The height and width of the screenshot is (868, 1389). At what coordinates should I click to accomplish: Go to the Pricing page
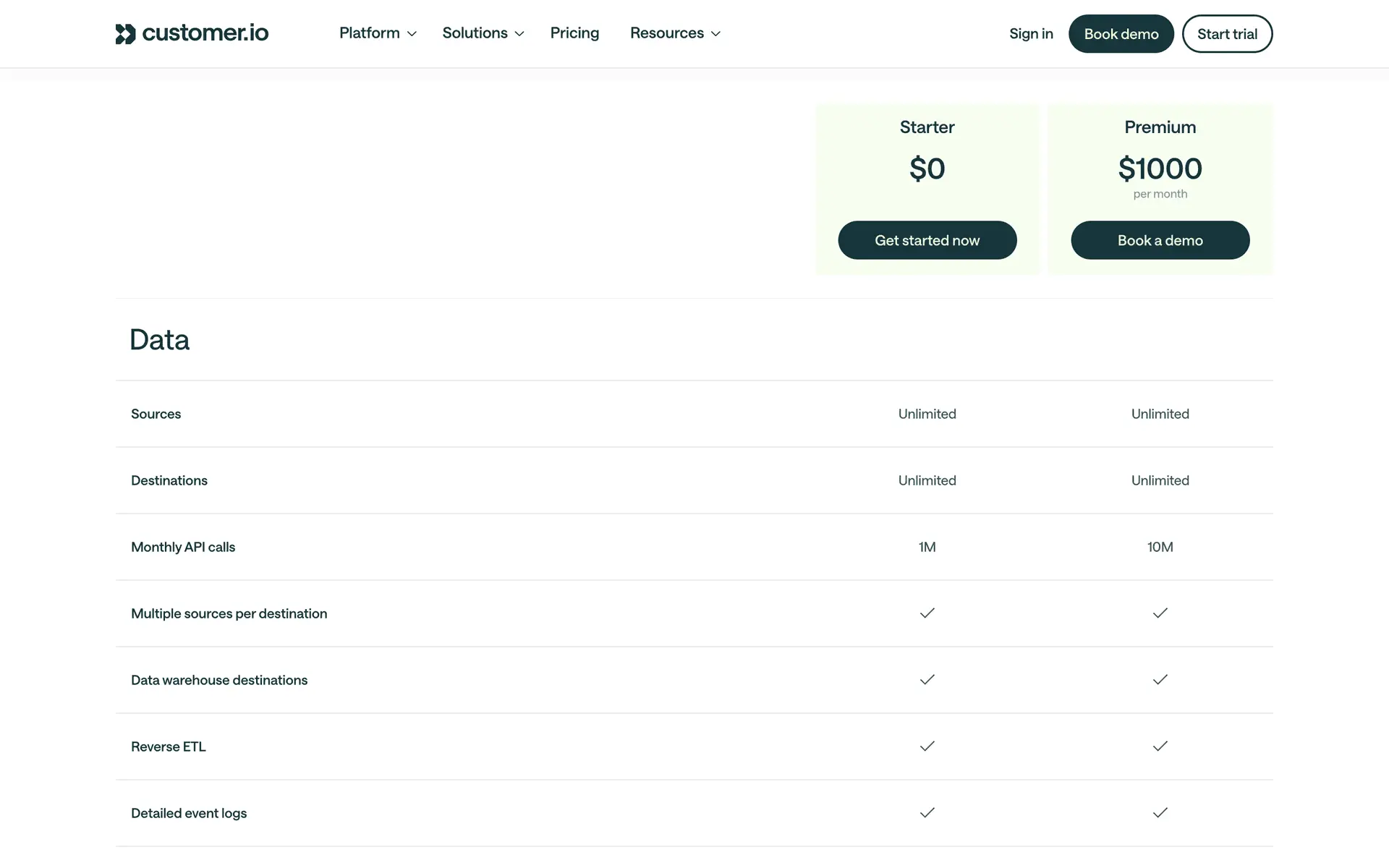574,33
